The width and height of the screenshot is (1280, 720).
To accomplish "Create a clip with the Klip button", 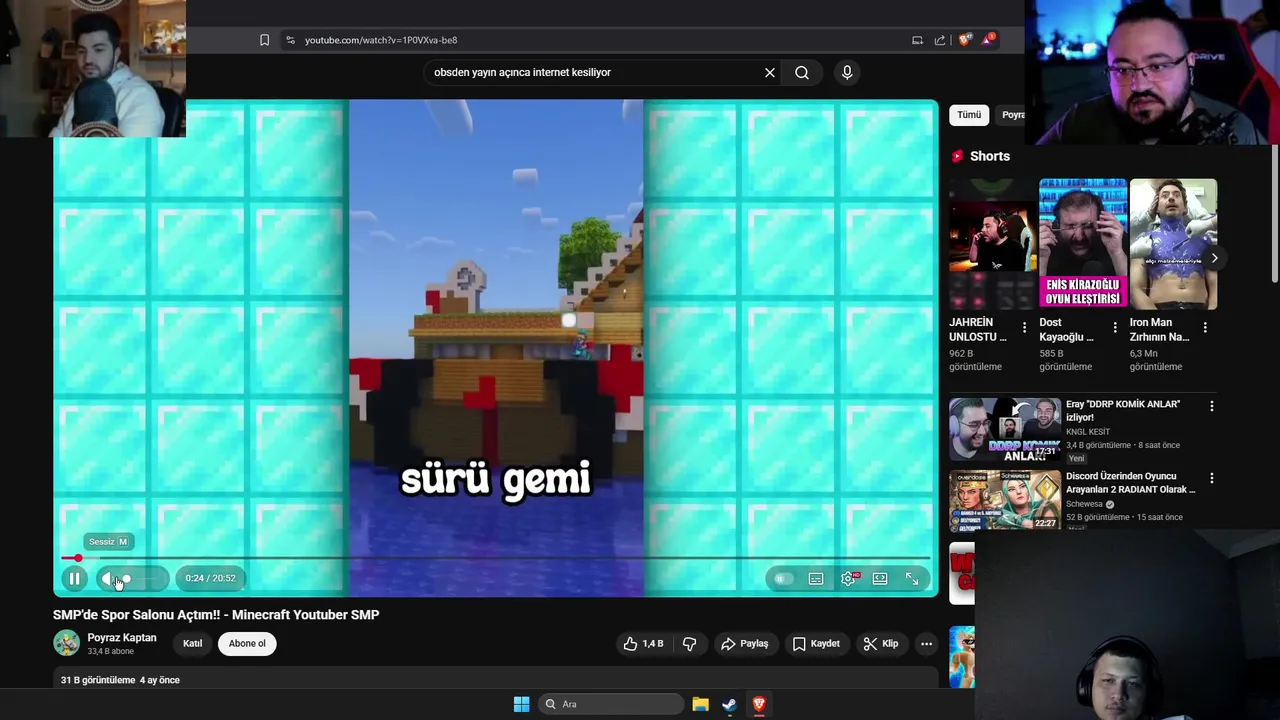I will click(x=881, y=644).
